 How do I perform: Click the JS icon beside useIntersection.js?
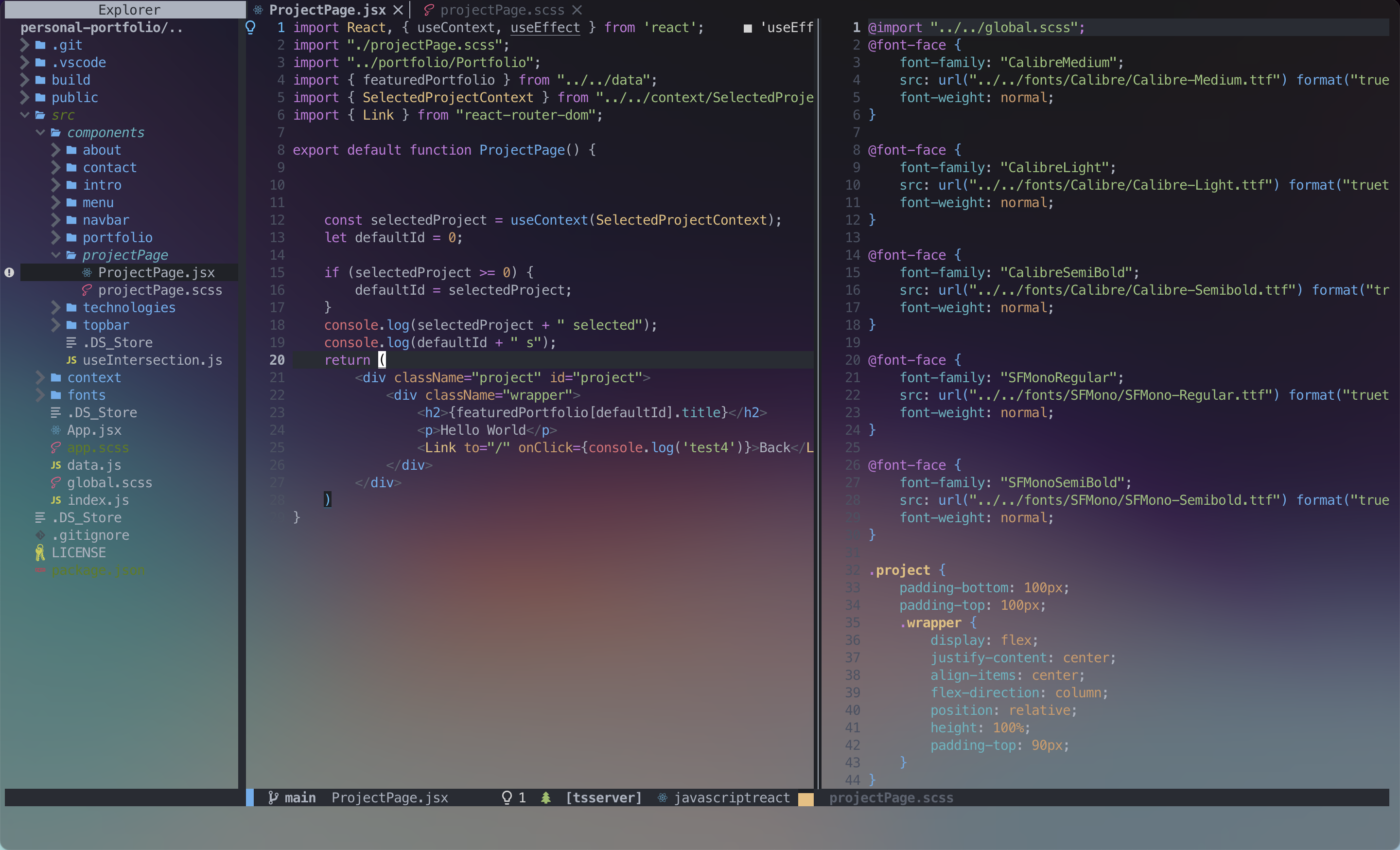pyautogui.click(x=71, y=360)
